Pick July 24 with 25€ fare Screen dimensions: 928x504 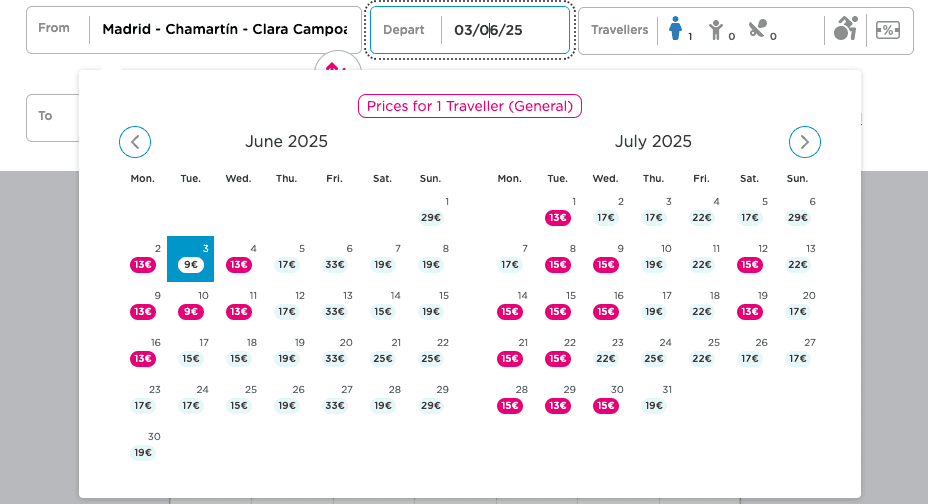[653, 351]
